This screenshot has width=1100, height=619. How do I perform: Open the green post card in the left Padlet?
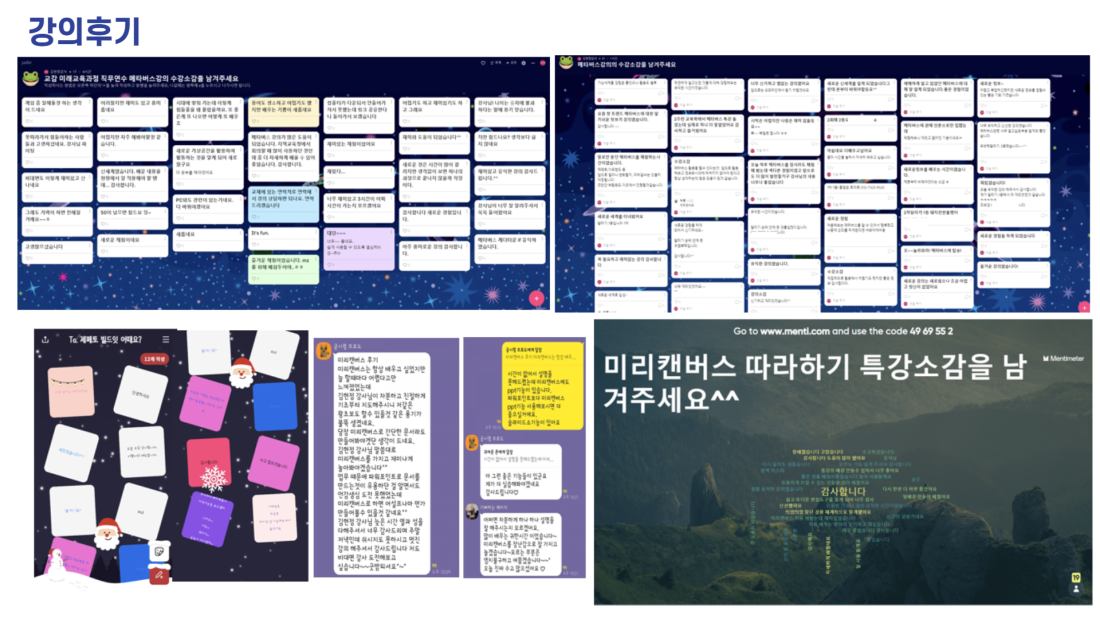coord(283,269)
